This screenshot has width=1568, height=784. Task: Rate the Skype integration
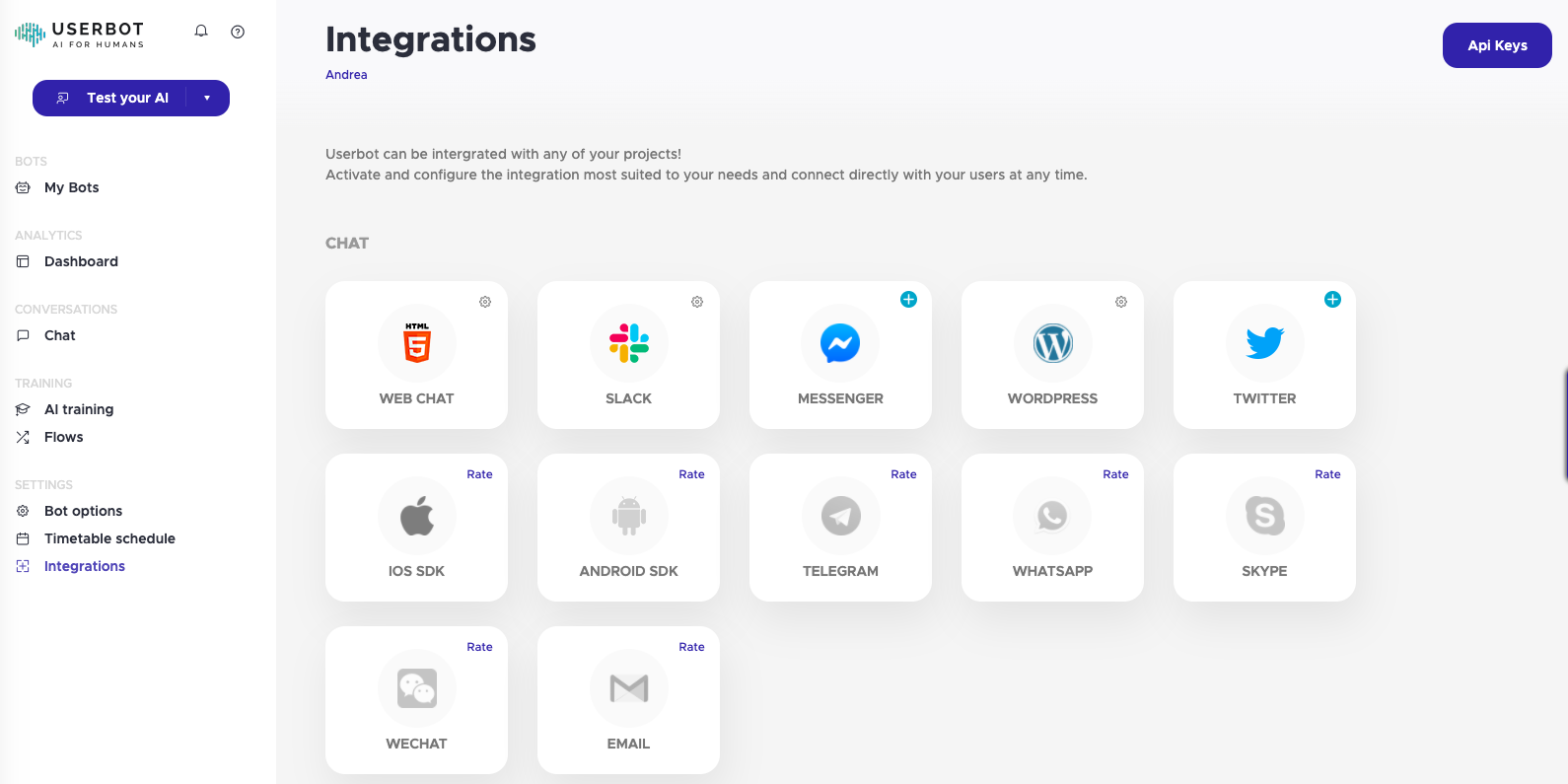tap(1327, 474)
